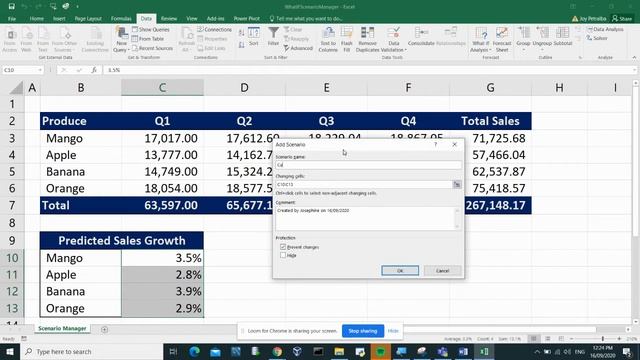This screenshot has width=640, height=360.
Task: Click the Tell me what you want search box
Action: click(x=305, y=18)
